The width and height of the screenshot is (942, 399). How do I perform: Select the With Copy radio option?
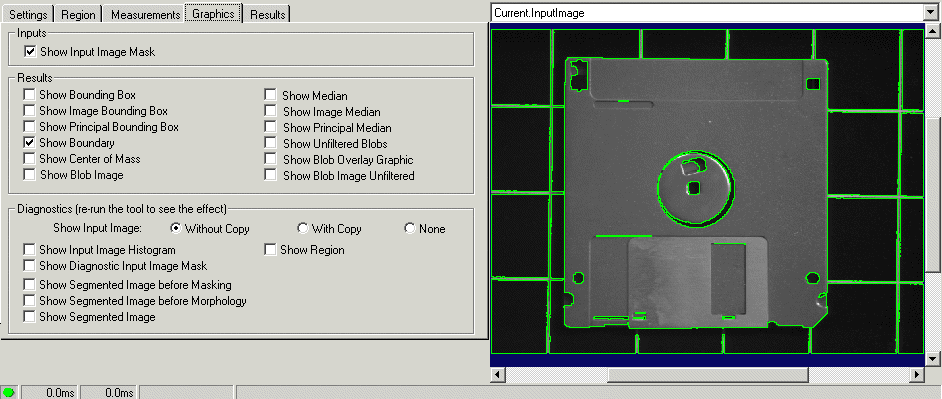pyautogui.click(x=302, y=228)
